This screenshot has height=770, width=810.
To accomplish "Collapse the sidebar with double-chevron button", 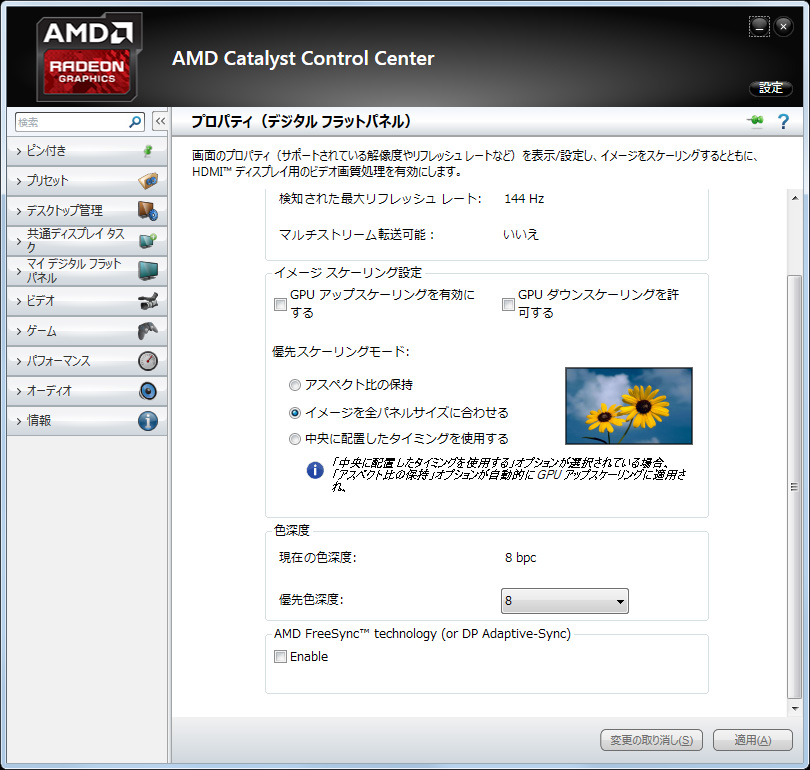I will (160, 121).
